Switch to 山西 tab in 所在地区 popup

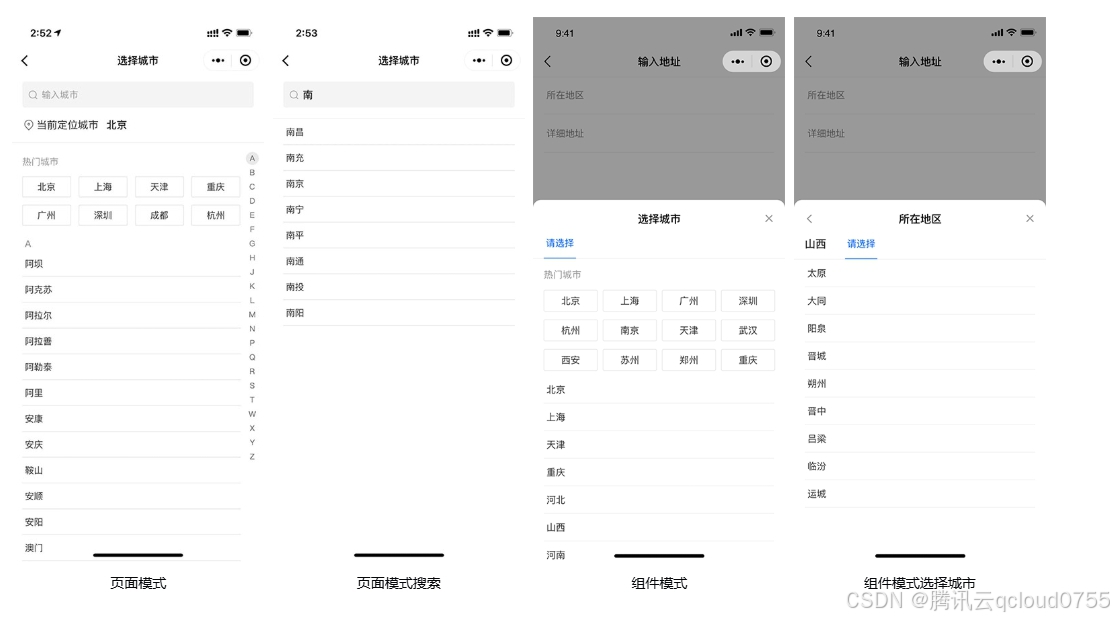[x=816, y=244]
